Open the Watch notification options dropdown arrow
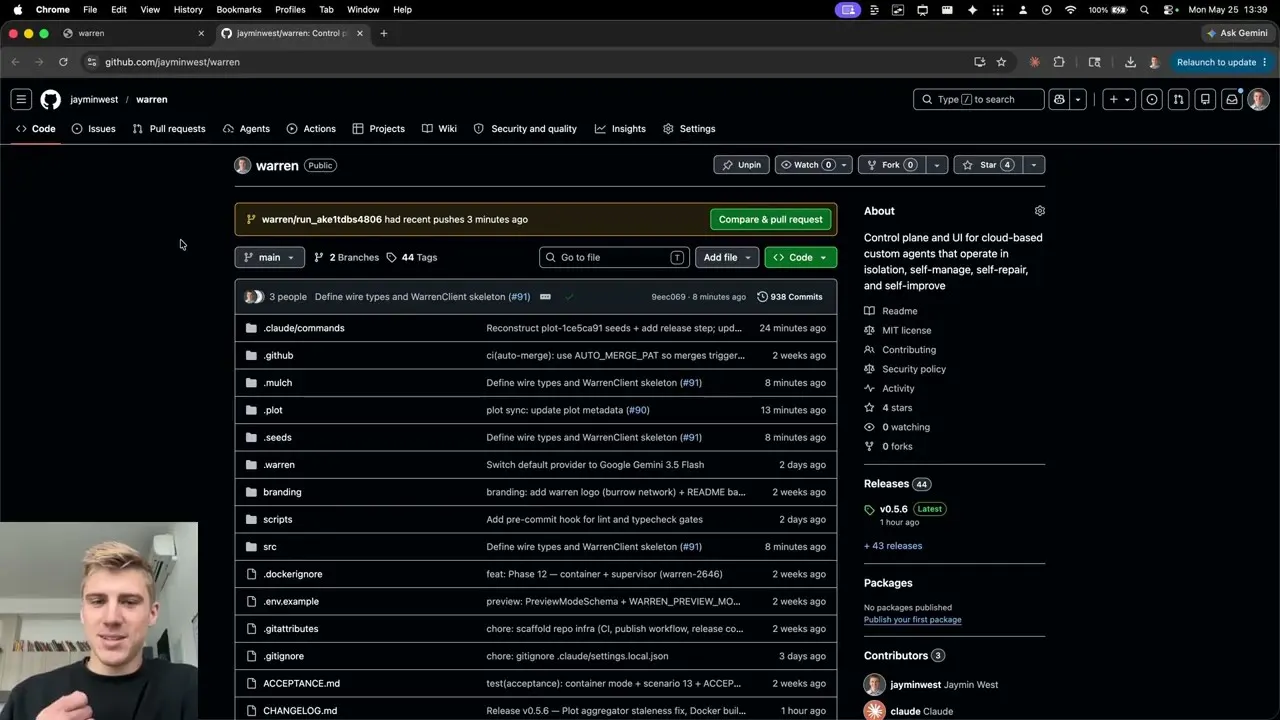This screenshot has width=1280, height=720. [x=844, y=165]
